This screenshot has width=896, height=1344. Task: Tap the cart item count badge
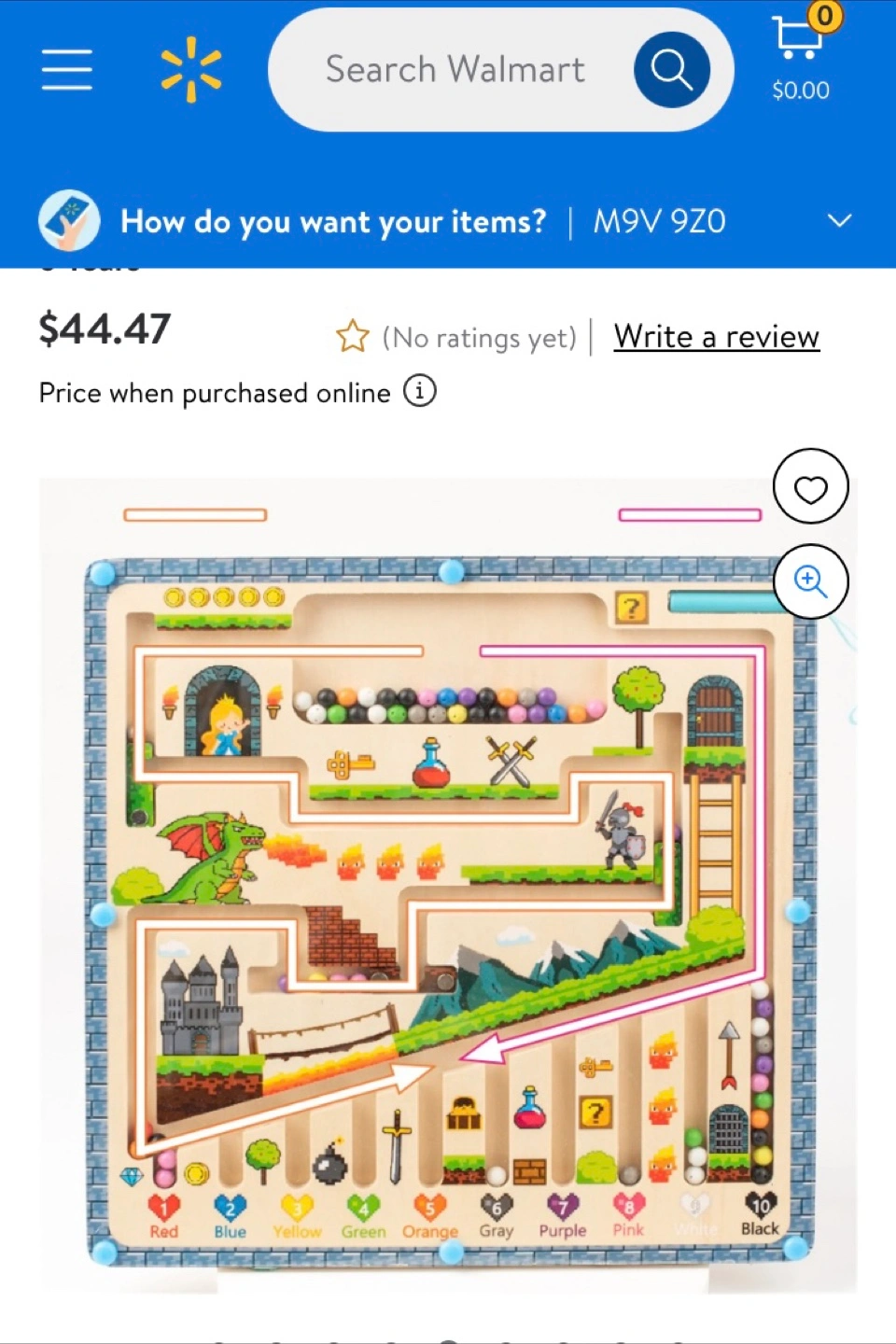point(824,16)
